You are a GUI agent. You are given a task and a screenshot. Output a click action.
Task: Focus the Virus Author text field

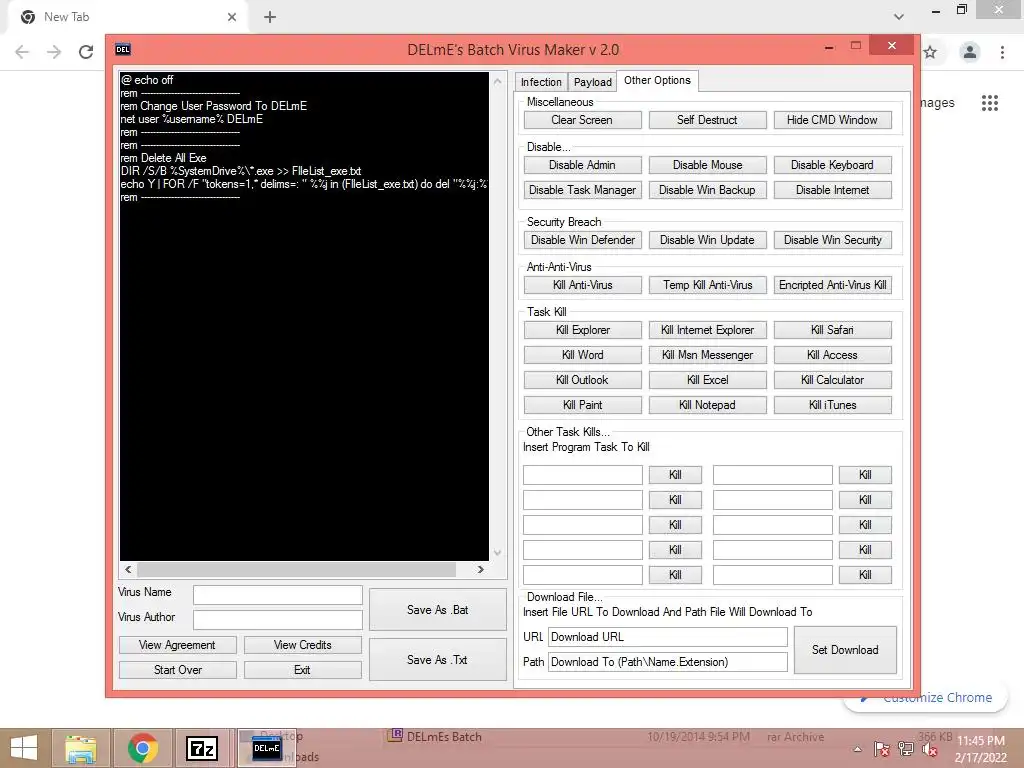point(278,620)
